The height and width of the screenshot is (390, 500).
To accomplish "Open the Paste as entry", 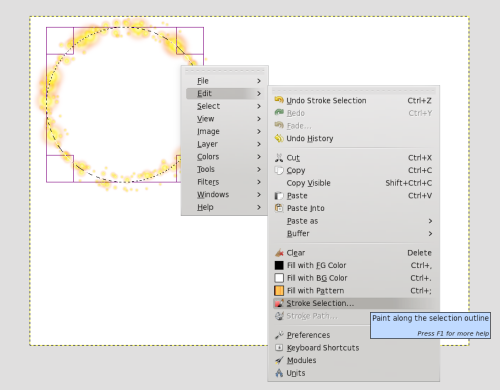I will [353, 221].
